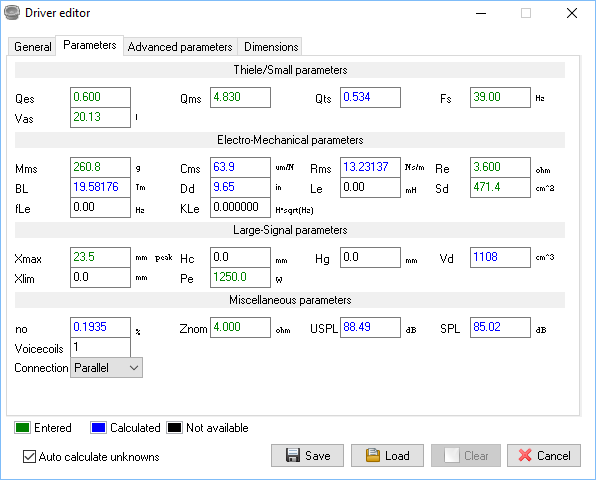Switch to the Dimensions tab
The image size is (596, 480).
click(x=271, y=47)
